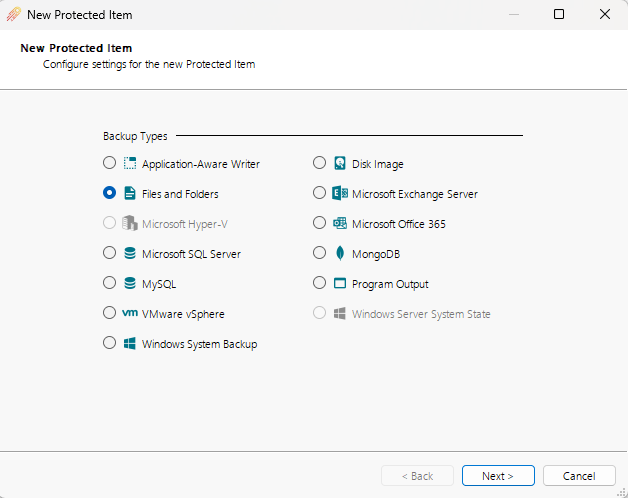The height and width of the screenshot is (498, 628).
Task: Click the Microsoft Exchange Server icon
Action: tap(340, 194)
